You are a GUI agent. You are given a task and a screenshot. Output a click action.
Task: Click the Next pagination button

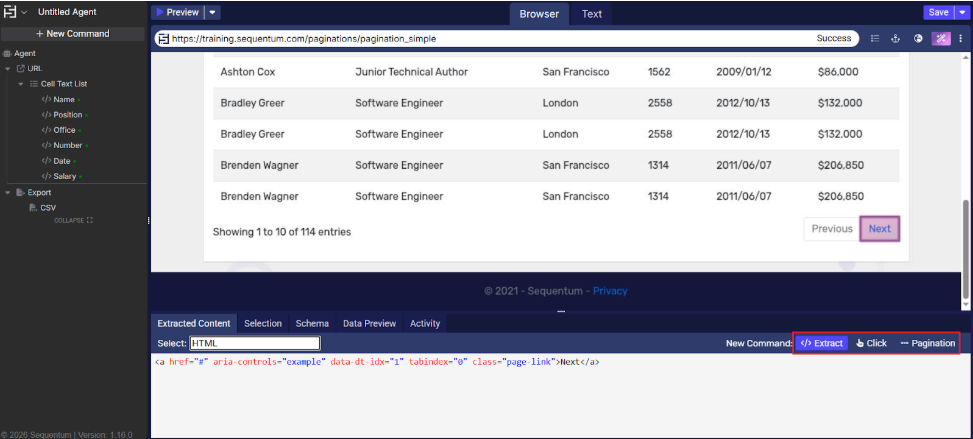[879, 229]
